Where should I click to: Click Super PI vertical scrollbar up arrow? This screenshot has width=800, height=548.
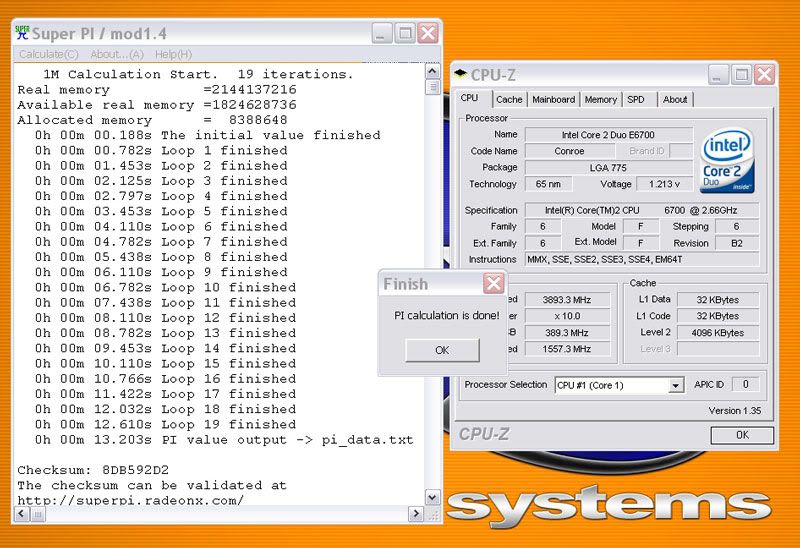pos(432,71)
